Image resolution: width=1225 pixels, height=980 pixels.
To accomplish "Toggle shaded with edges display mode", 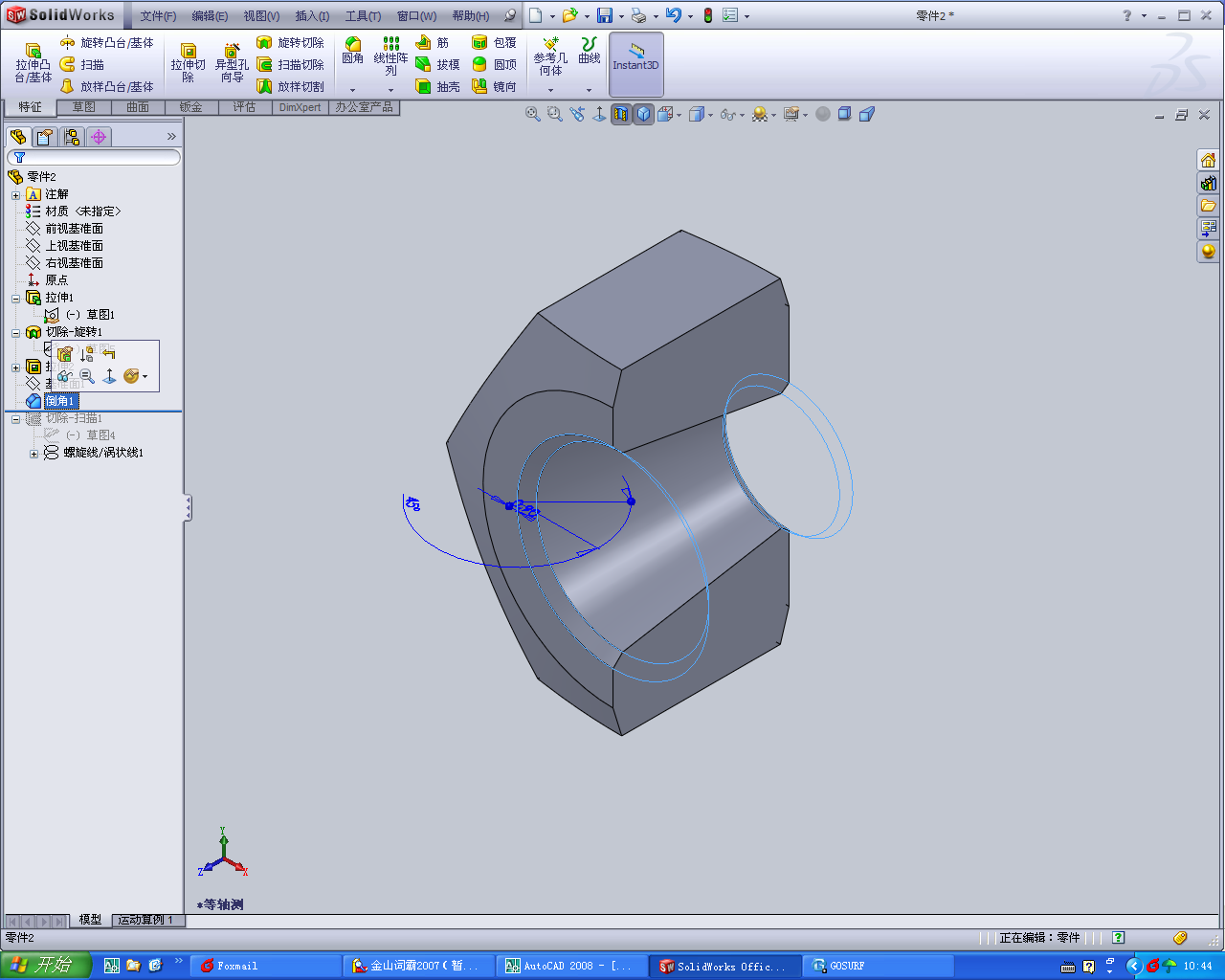I will pyautogui.click(x=644, y=114).
